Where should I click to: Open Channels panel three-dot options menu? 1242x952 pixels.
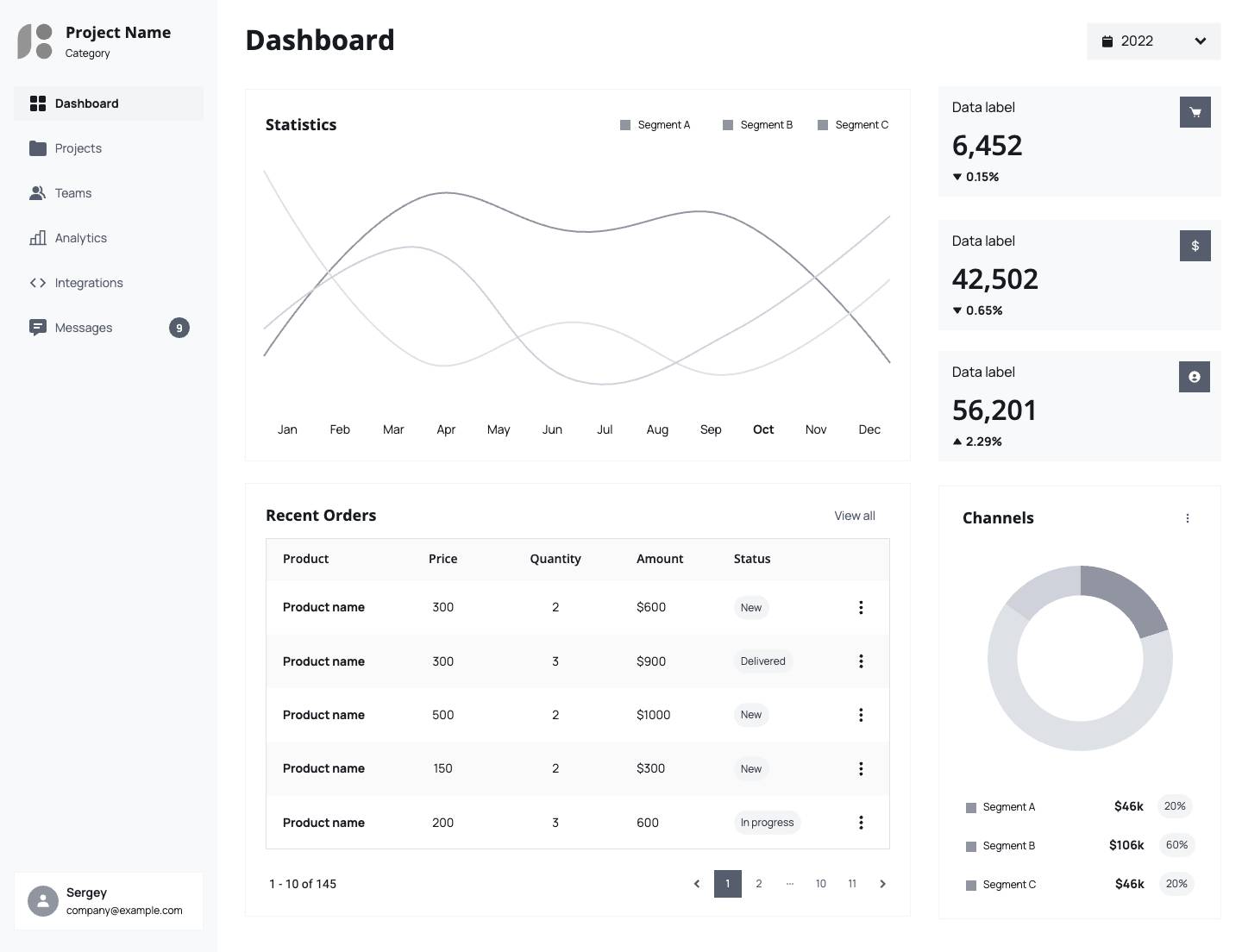(x=1187, y=518)
